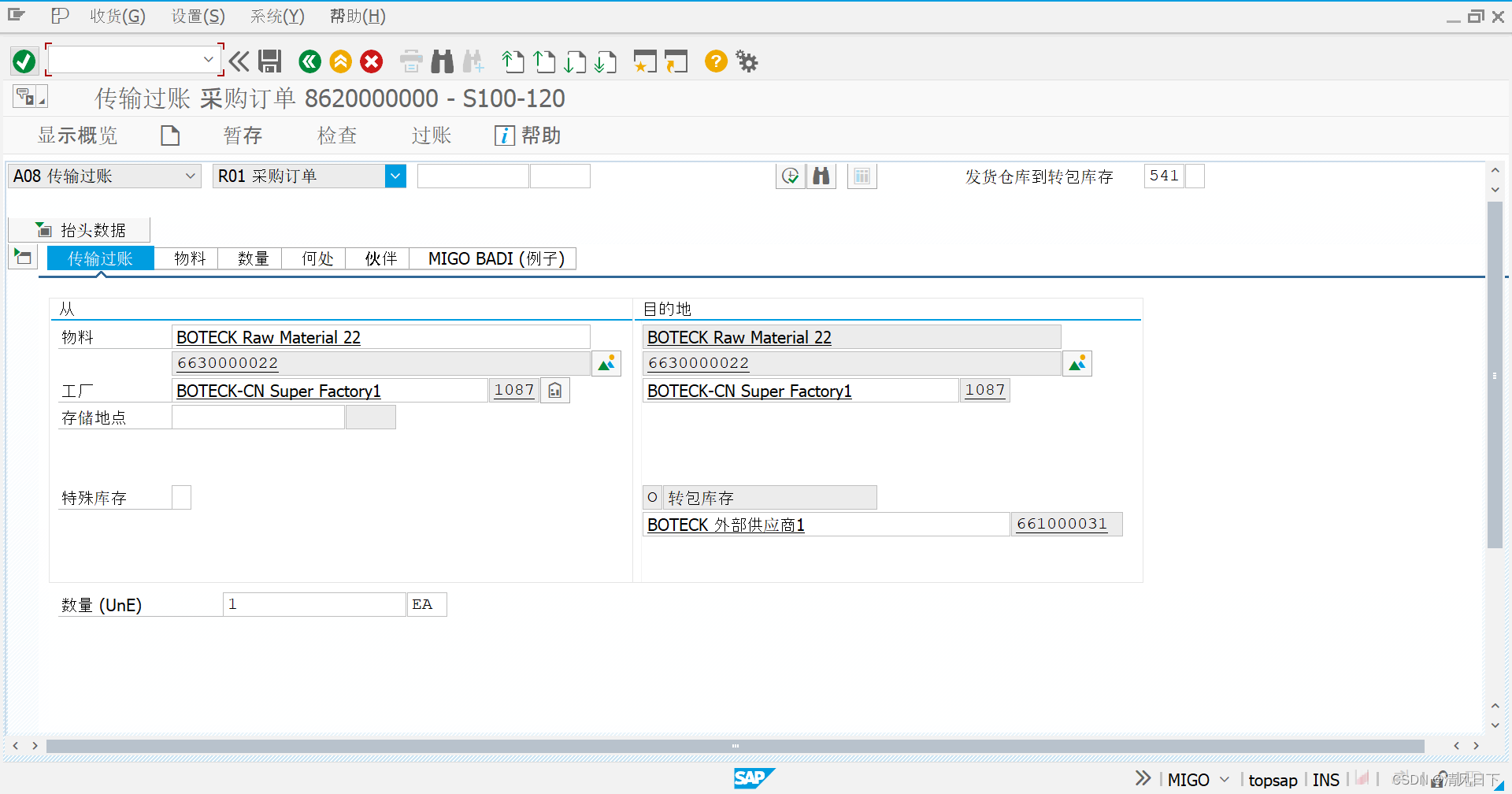This screenshot has width=1512, height=794.
Task: Go to Previous Page icon
Action: 544,61
